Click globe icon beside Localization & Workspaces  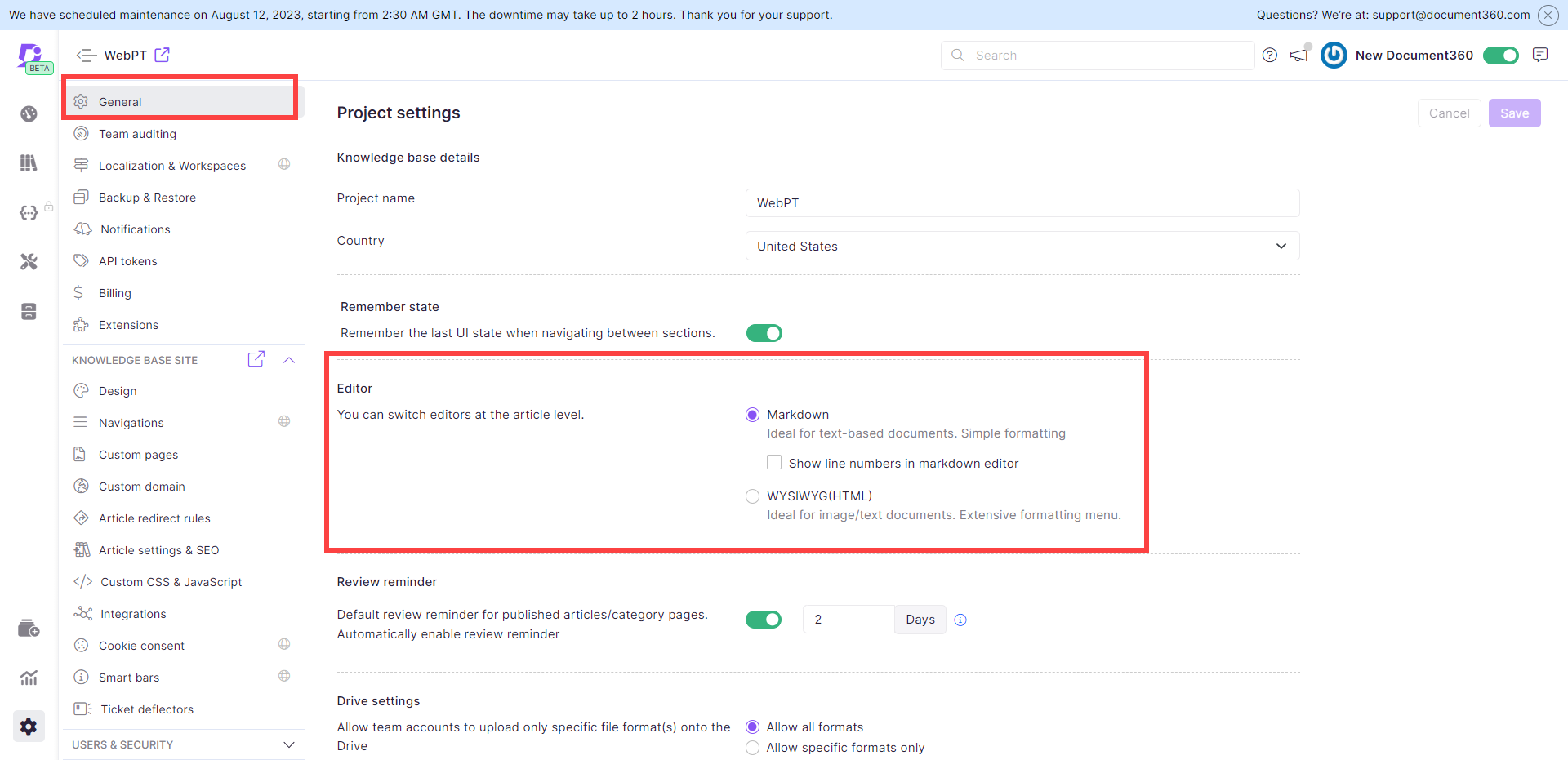pyautogui.click(x=284, y=164)
